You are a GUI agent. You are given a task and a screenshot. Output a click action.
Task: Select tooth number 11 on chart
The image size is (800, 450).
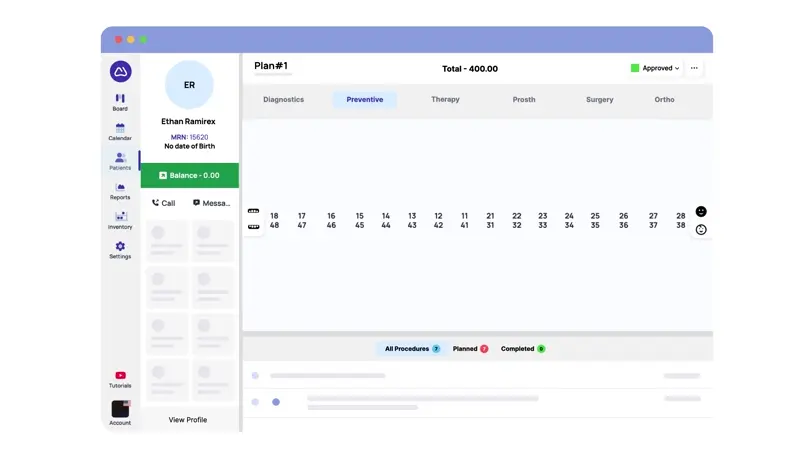point(464,216)
